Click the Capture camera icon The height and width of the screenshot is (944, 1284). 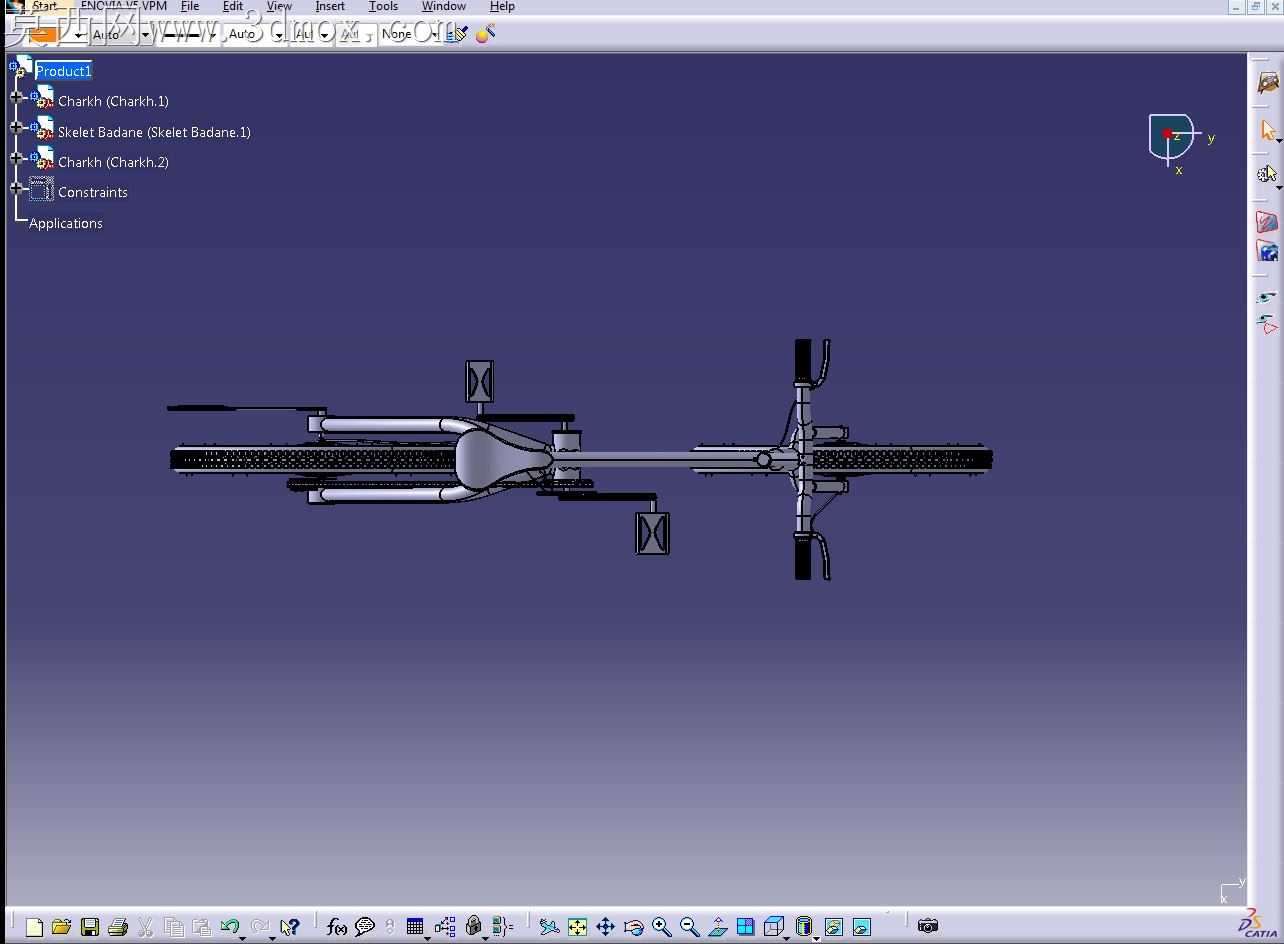(928, 926)
